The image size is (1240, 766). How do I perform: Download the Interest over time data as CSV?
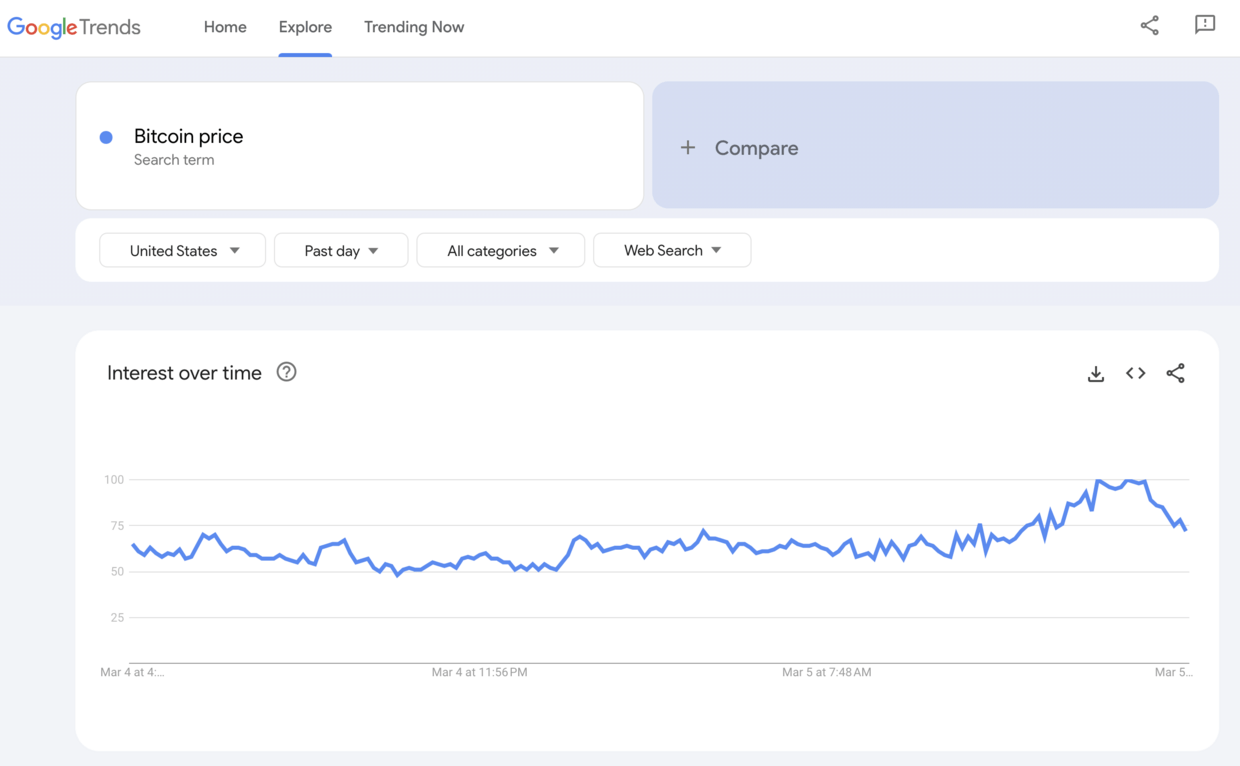(1096, 373)
